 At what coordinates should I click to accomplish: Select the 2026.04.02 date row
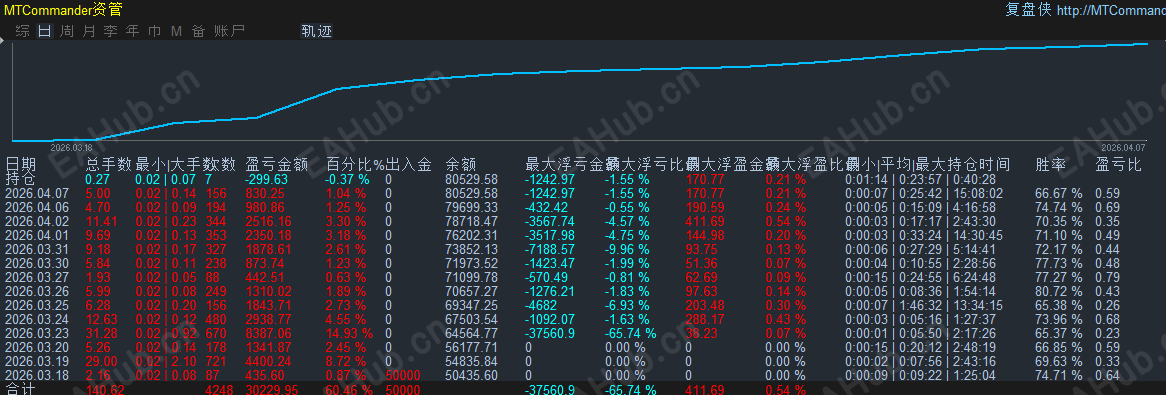coord(36,221)
